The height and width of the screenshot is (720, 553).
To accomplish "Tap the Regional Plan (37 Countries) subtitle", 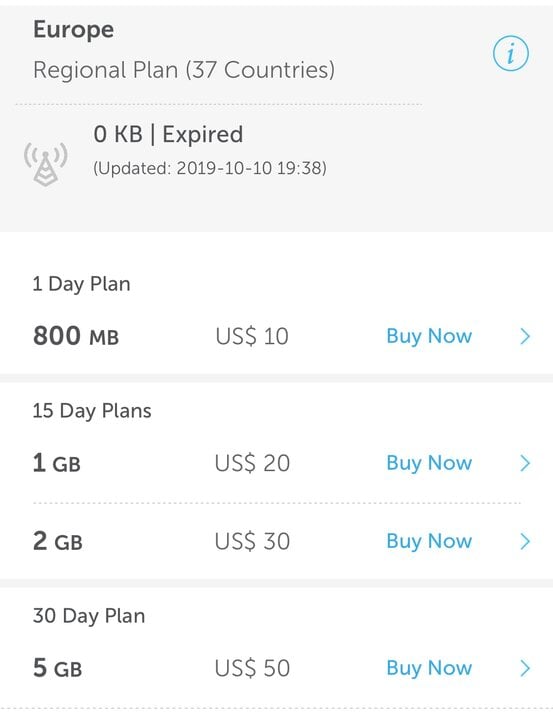I will pyautogui.click(x=184, y=71).
